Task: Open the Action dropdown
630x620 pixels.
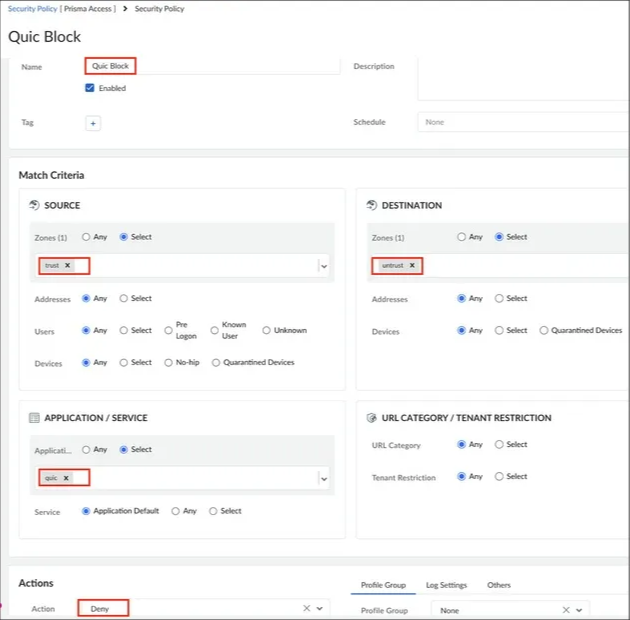Action: coord(320,608)
